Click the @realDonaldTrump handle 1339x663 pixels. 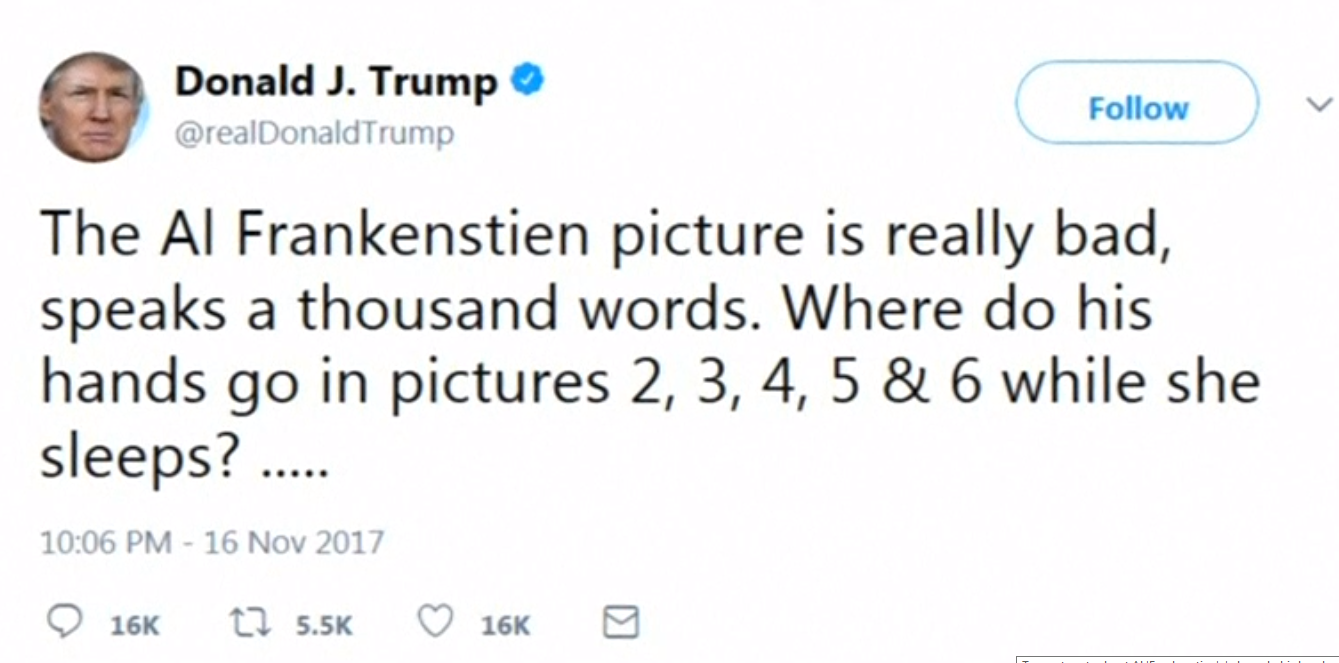pyautogui.click(x=314, y=133)
